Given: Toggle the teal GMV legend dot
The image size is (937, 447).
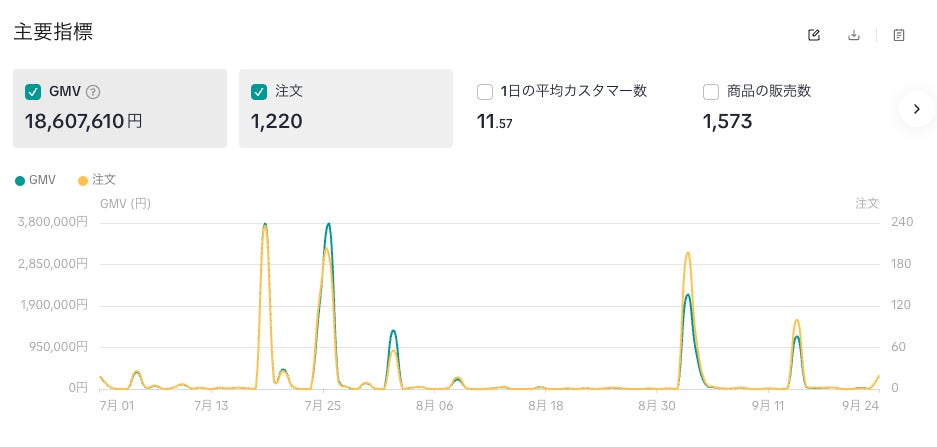Looking at the screenshot, I should pyautogui.click(x=20, y=180).
